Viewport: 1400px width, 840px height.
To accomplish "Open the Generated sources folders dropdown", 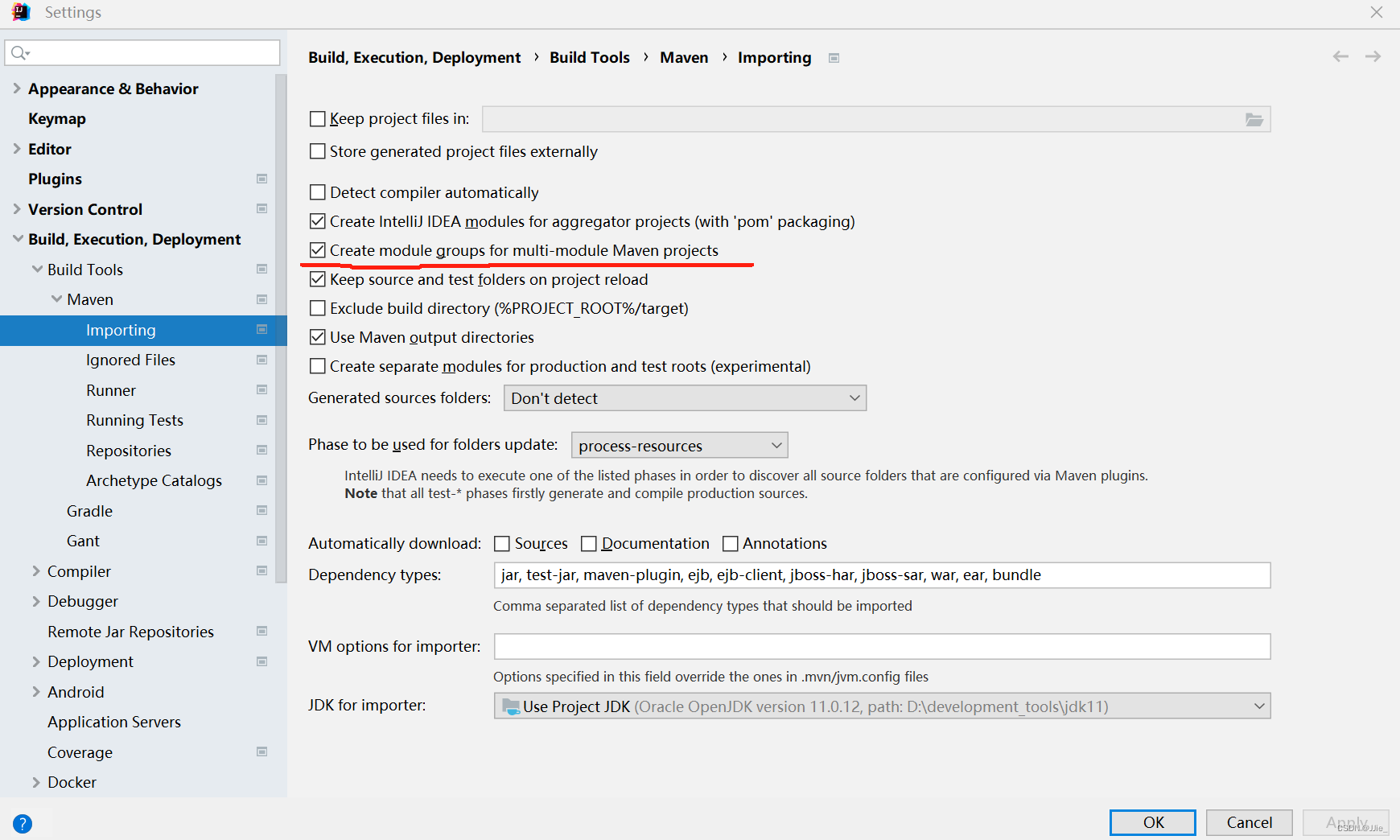I will pos(854,397).
